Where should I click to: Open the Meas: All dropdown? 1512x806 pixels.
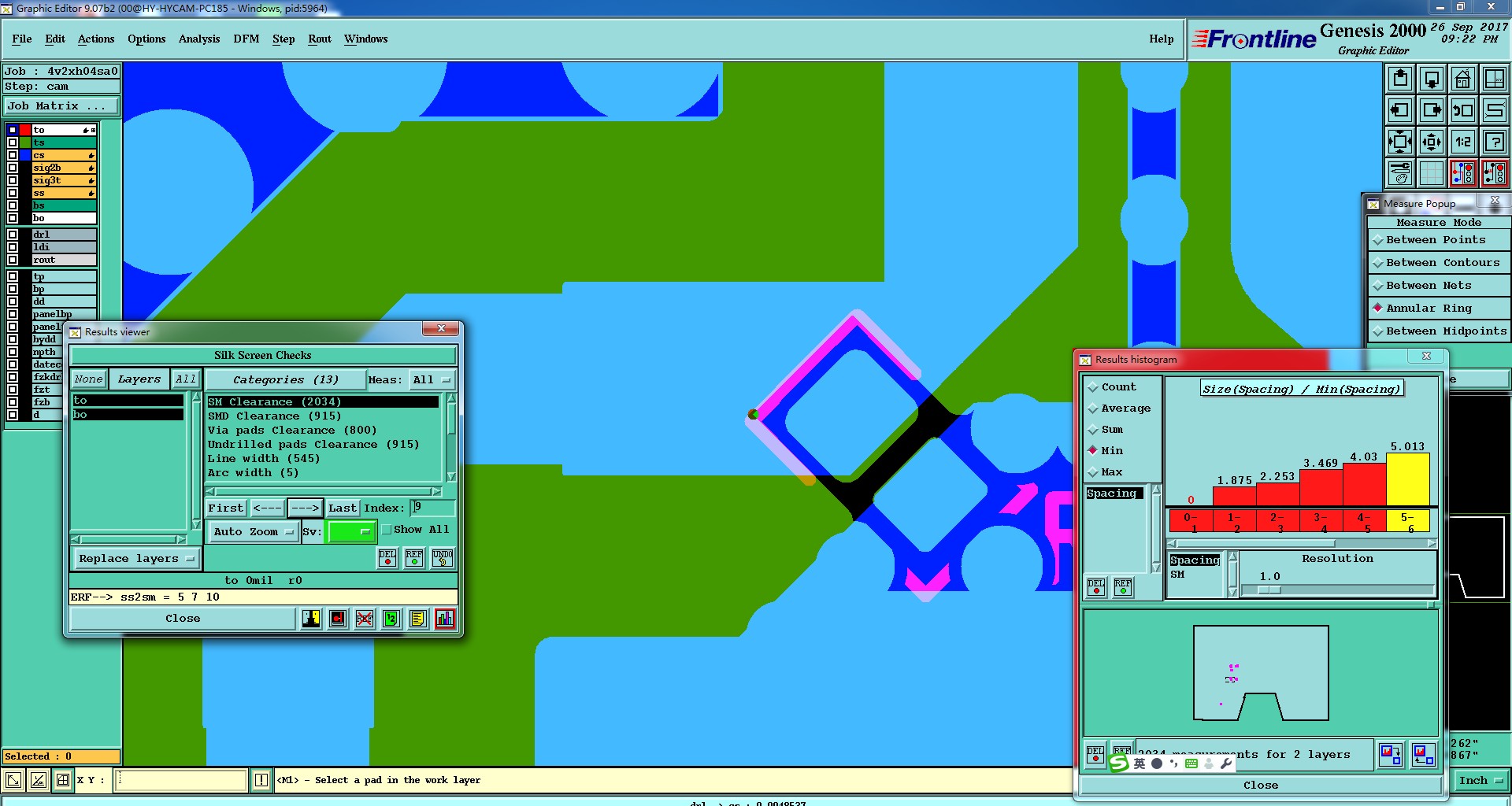pyautogui.click(x=432, y=380)
